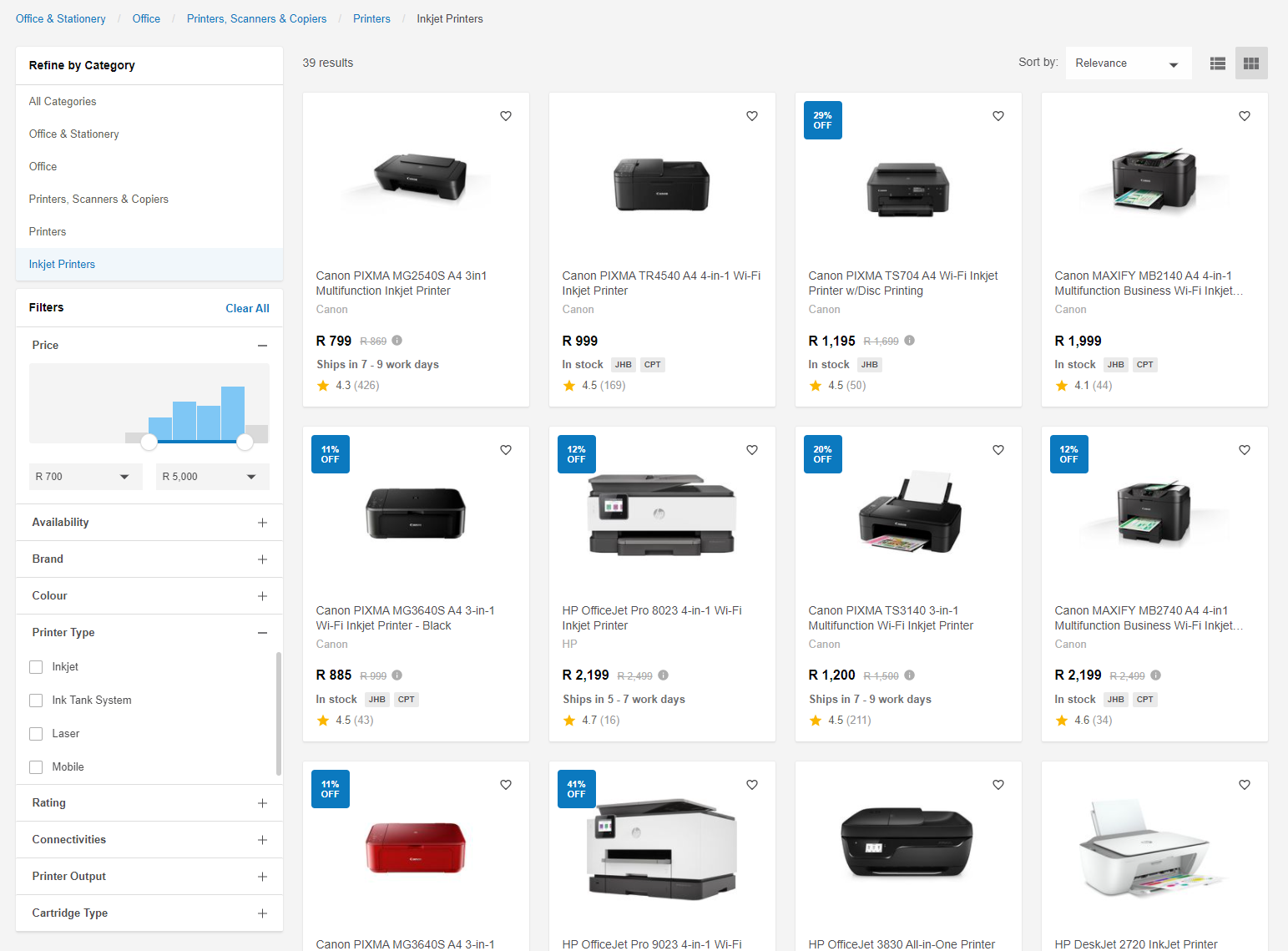Expand the Rating filter
The width and height of the screenshot is (1288, 951).
[x=263, y=803]
